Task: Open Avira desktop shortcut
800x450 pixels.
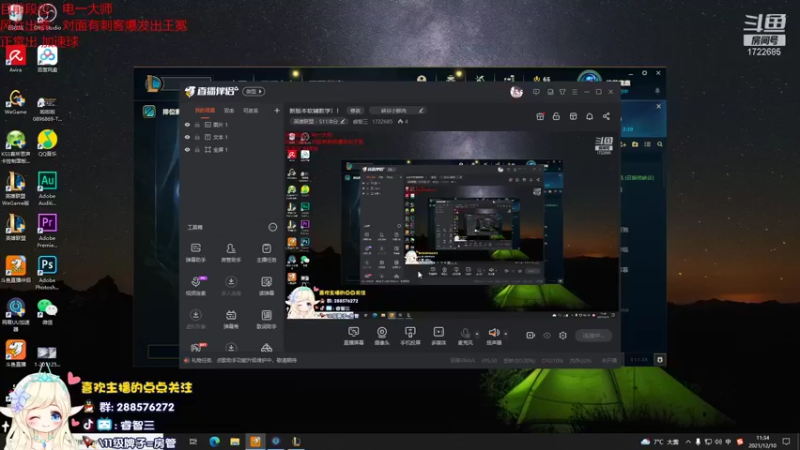Action: (x=15, y=59)
